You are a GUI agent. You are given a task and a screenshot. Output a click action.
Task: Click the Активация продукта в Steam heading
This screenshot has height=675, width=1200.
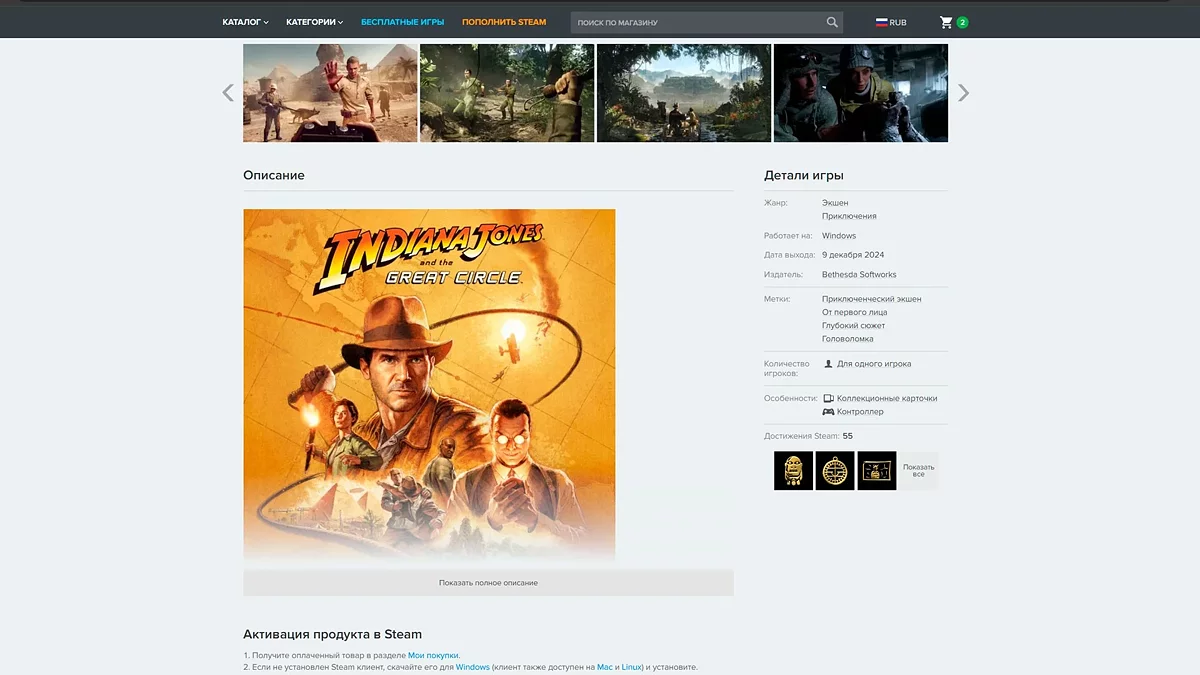tap(332, 634)
